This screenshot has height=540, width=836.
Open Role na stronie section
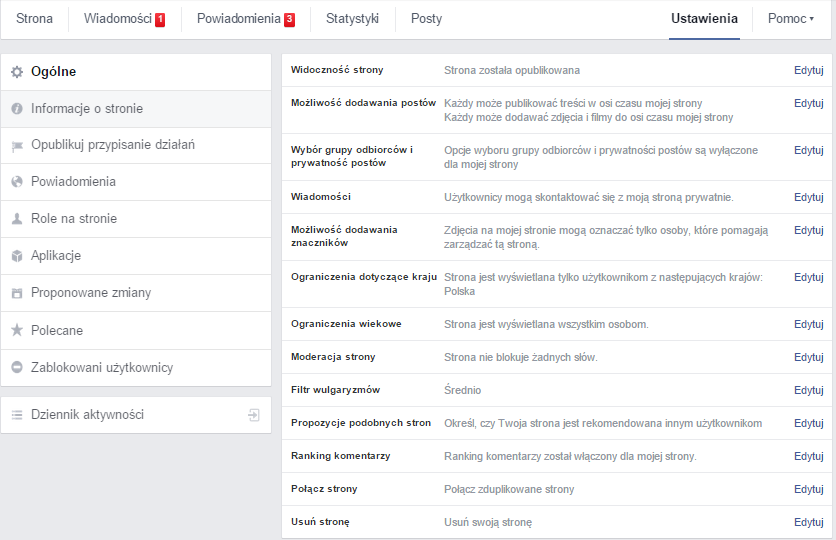pos(136,219)
